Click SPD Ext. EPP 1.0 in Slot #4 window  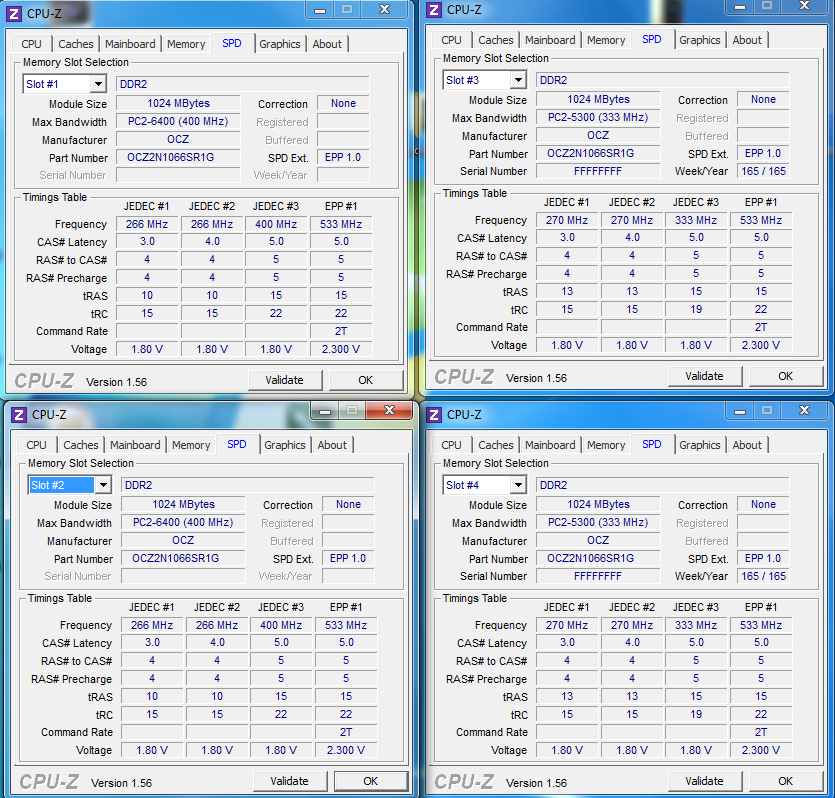[764, 558]
